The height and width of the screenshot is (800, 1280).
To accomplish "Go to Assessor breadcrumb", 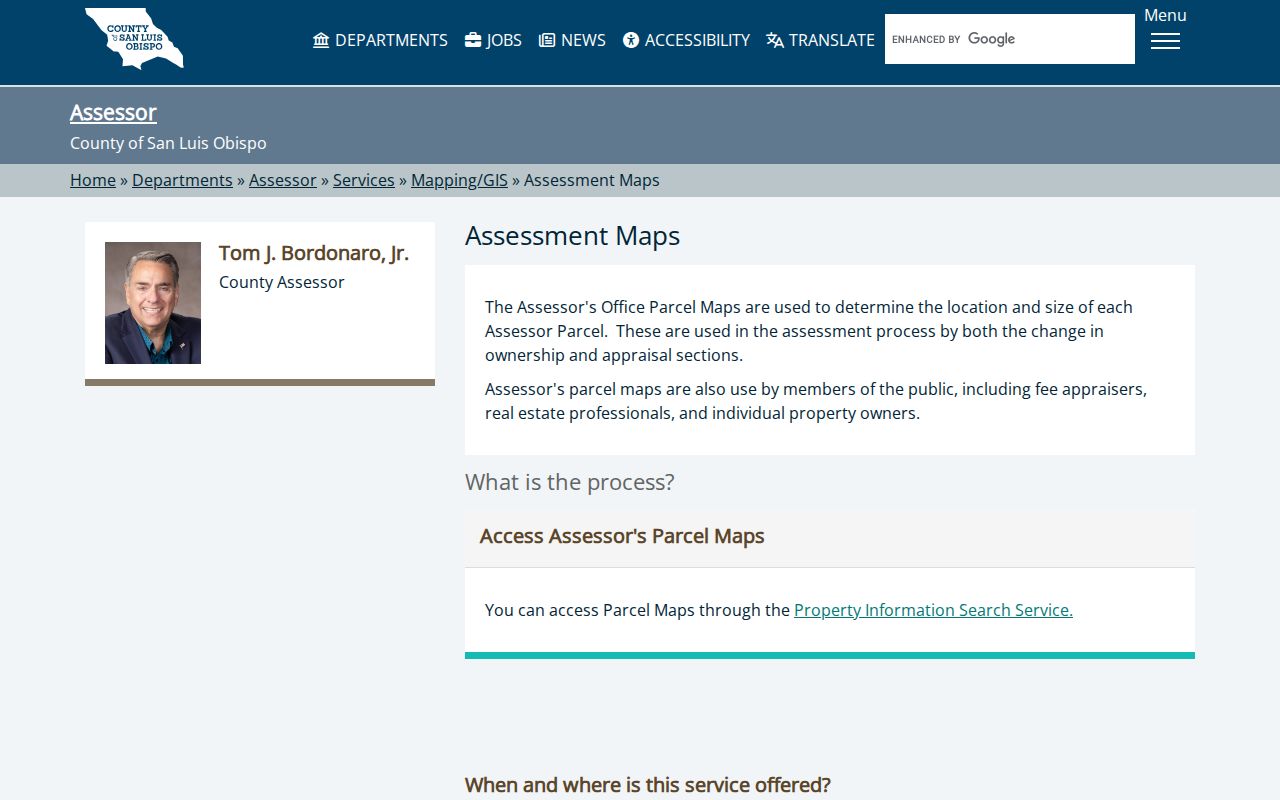I will click(x=283, y=180).
